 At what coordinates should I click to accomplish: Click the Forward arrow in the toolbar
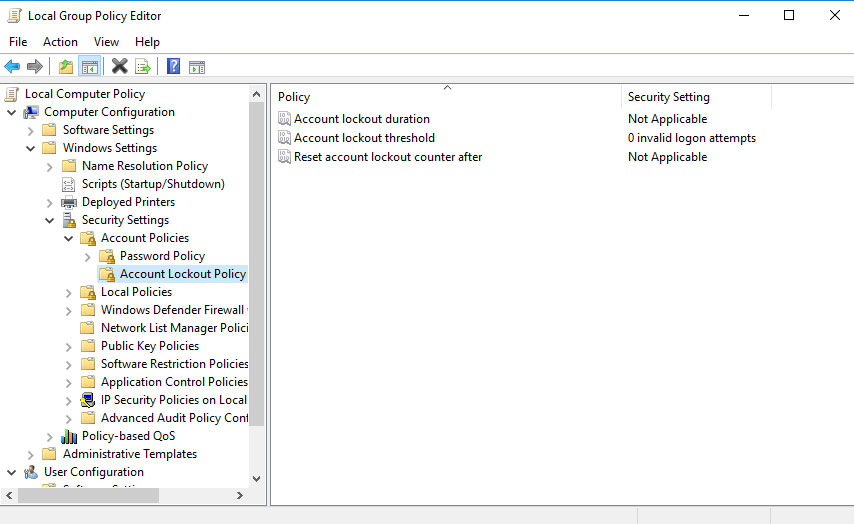coord(35,67)
